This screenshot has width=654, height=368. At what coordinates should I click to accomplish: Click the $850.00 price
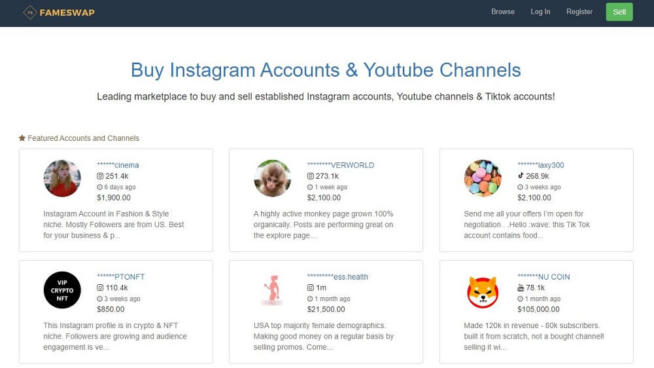coord(111,309)
